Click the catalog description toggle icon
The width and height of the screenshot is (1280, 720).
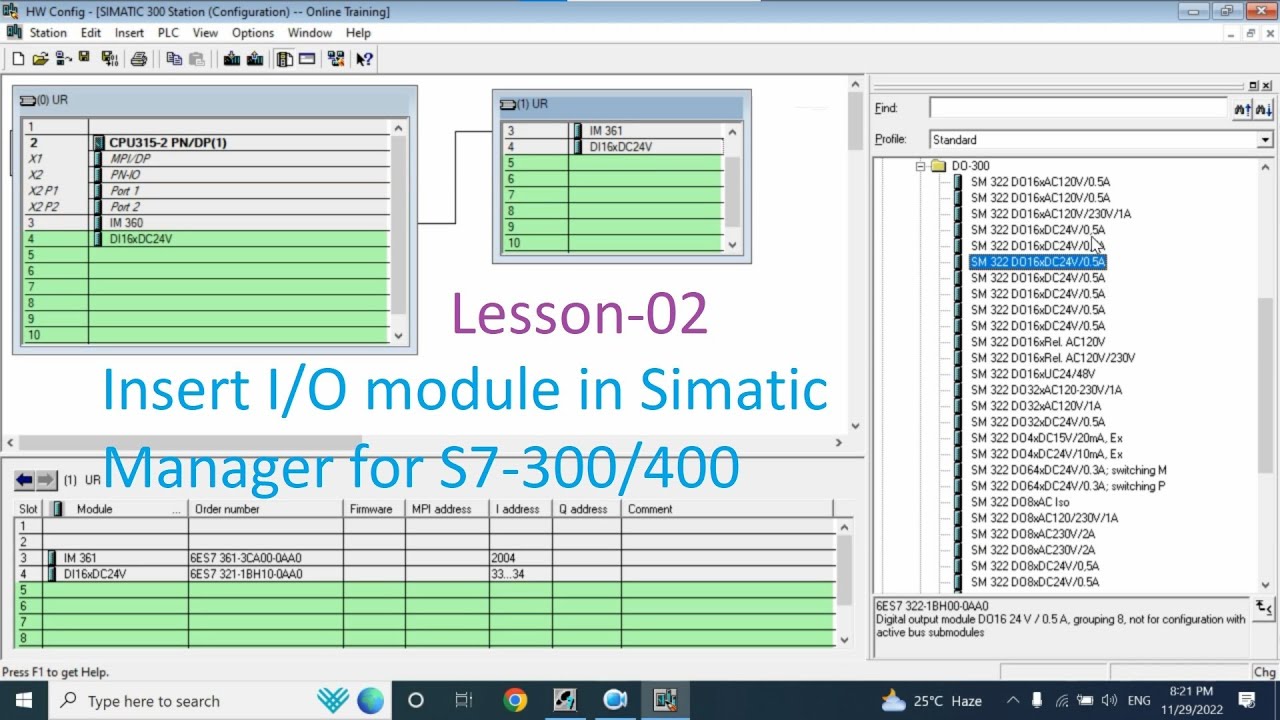point(1264,607)
